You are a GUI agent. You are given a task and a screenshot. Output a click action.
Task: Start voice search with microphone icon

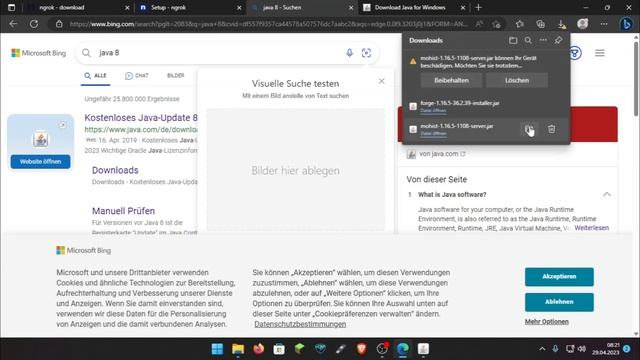click(349, 53)
